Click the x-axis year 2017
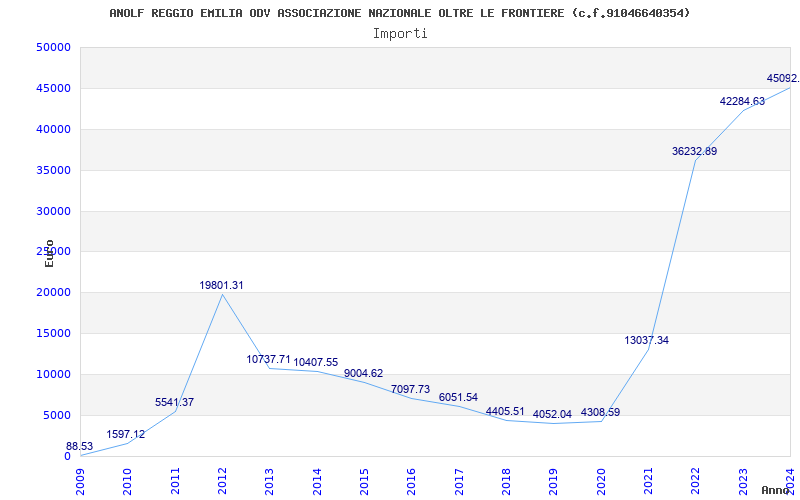The image size is (800, 500). pyautogui.click(x=459, y=482)
